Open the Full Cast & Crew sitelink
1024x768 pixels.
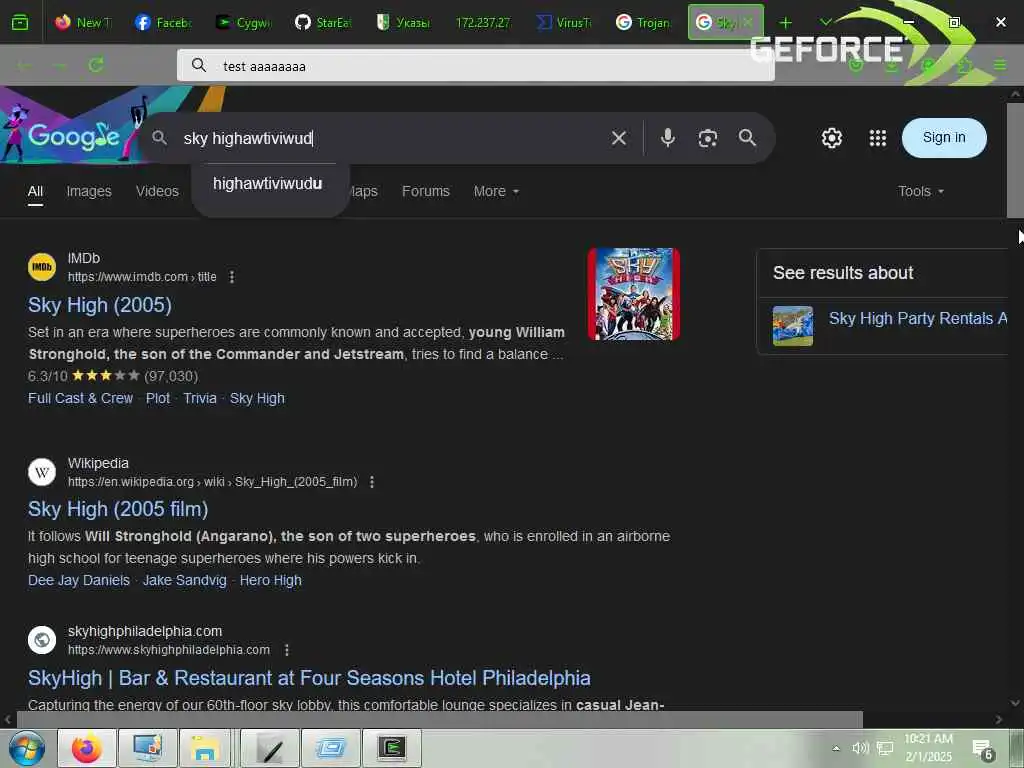(x=80, y=398)
